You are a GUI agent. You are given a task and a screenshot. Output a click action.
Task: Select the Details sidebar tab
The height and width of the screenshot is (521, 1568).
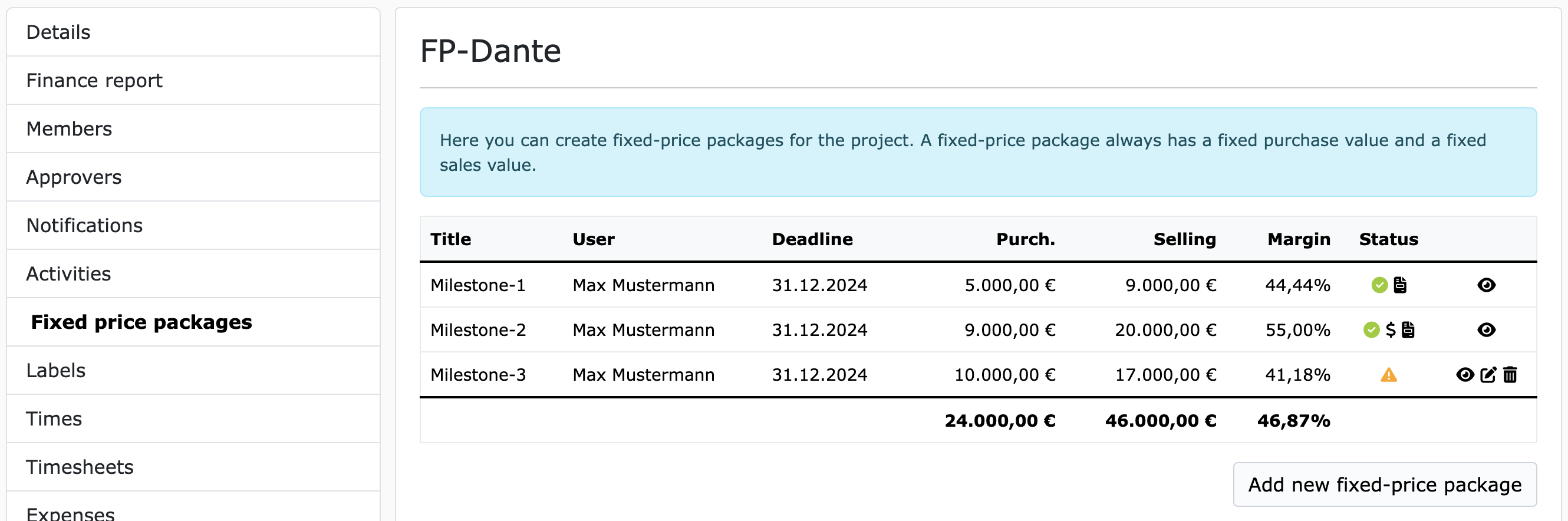(58, 32)
